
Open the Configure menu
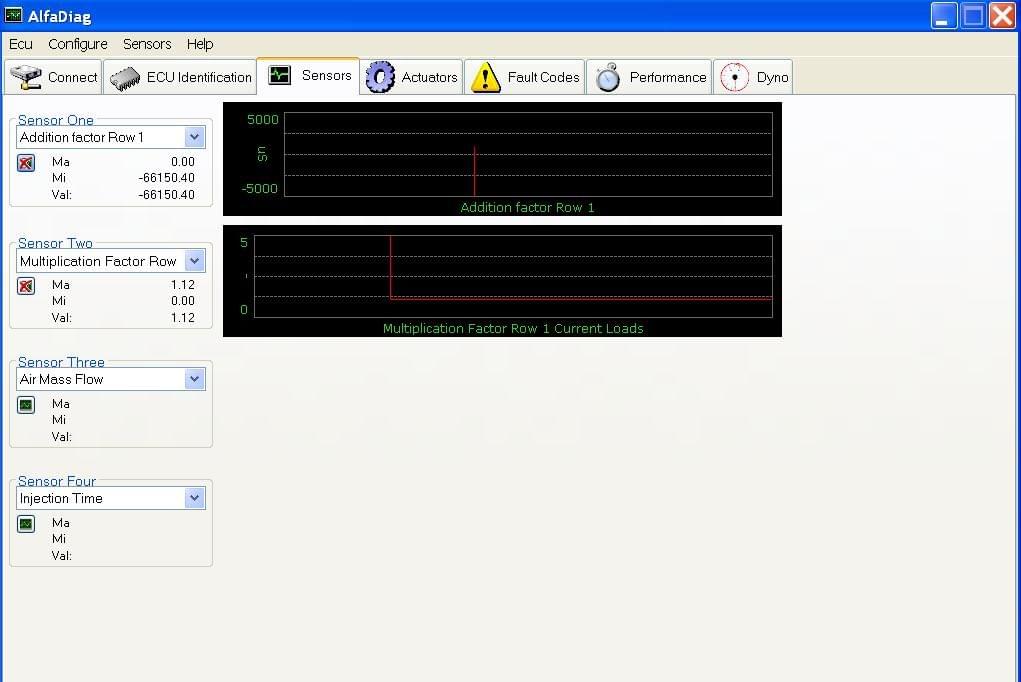tap(77, 44)
